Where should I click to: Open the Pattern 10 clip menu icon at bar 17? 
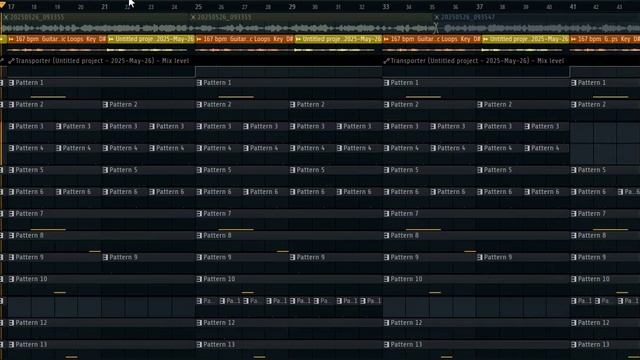click(x=11, y=279)
